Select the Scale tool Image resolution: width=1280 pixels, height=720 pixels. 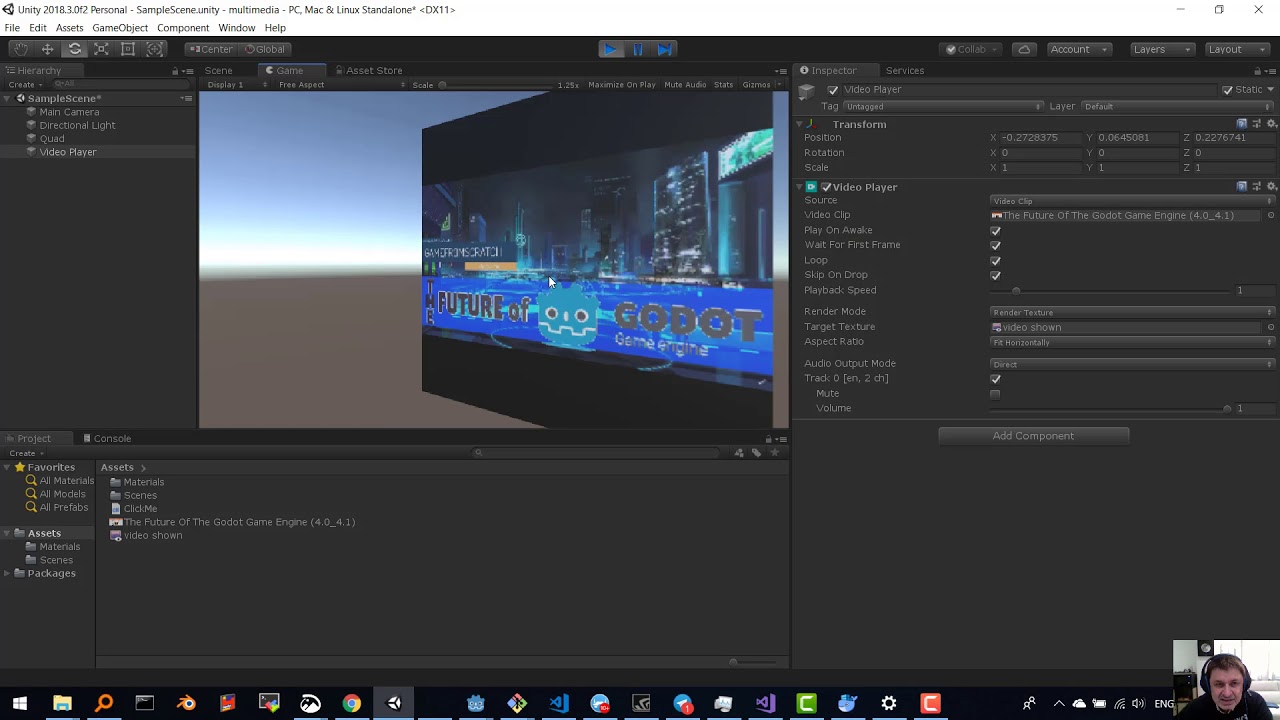point(101,49)
